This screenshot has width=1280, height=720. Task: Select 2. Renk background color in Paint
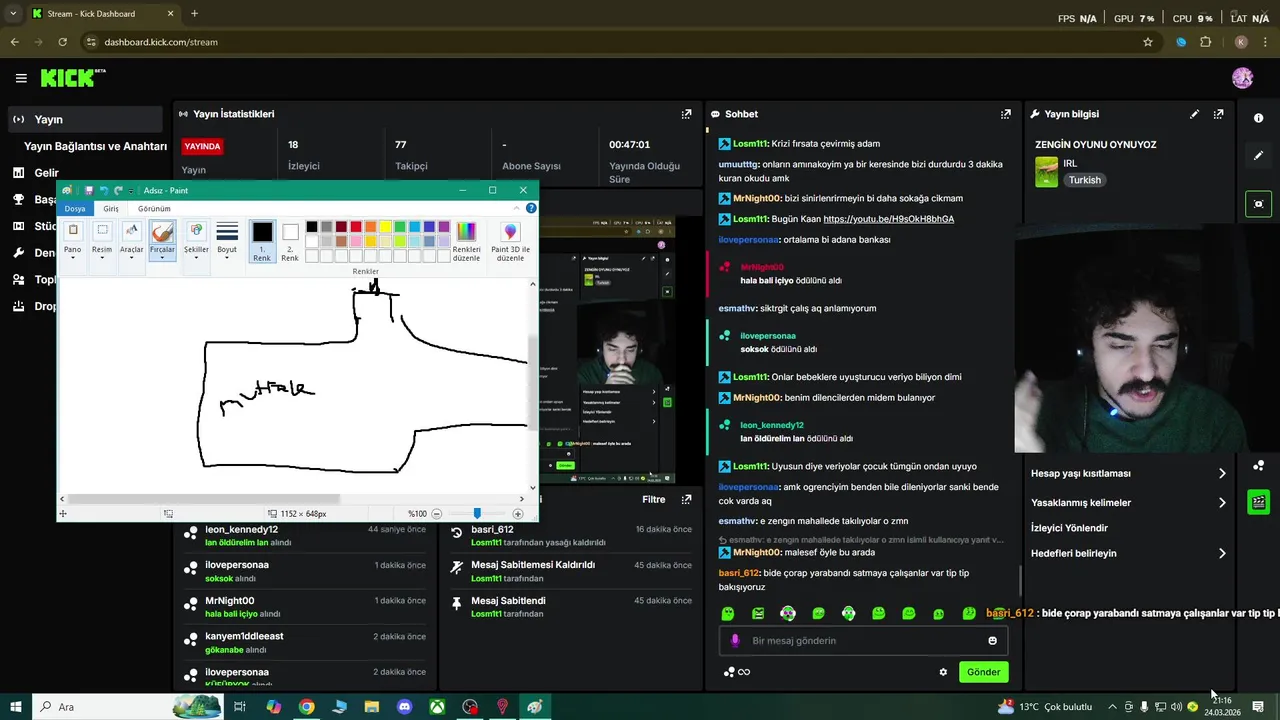pyautogui.click(x=290, y=241)
